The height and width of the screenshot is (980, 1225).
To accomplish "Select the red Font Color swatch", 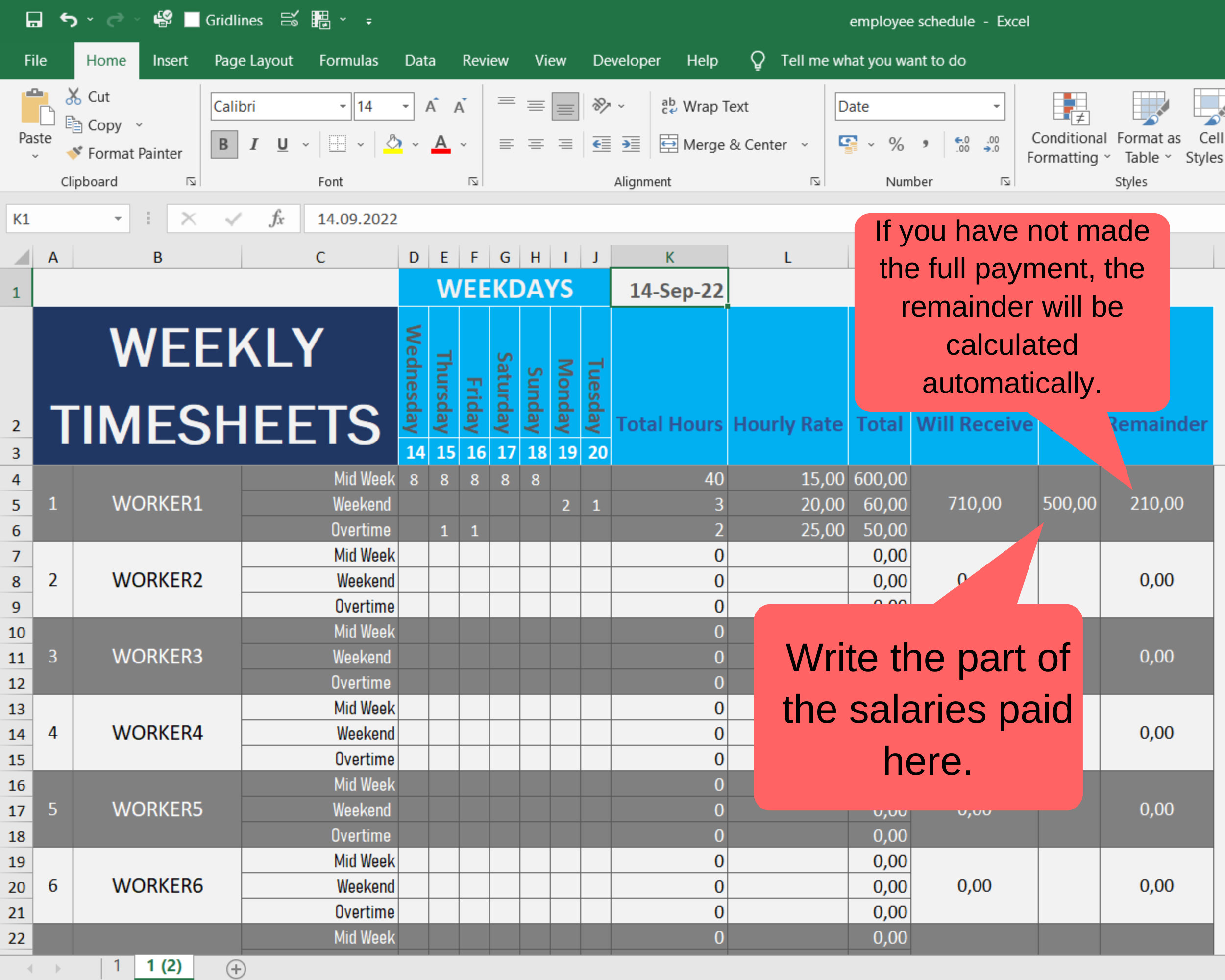I will tap(441, 144).
